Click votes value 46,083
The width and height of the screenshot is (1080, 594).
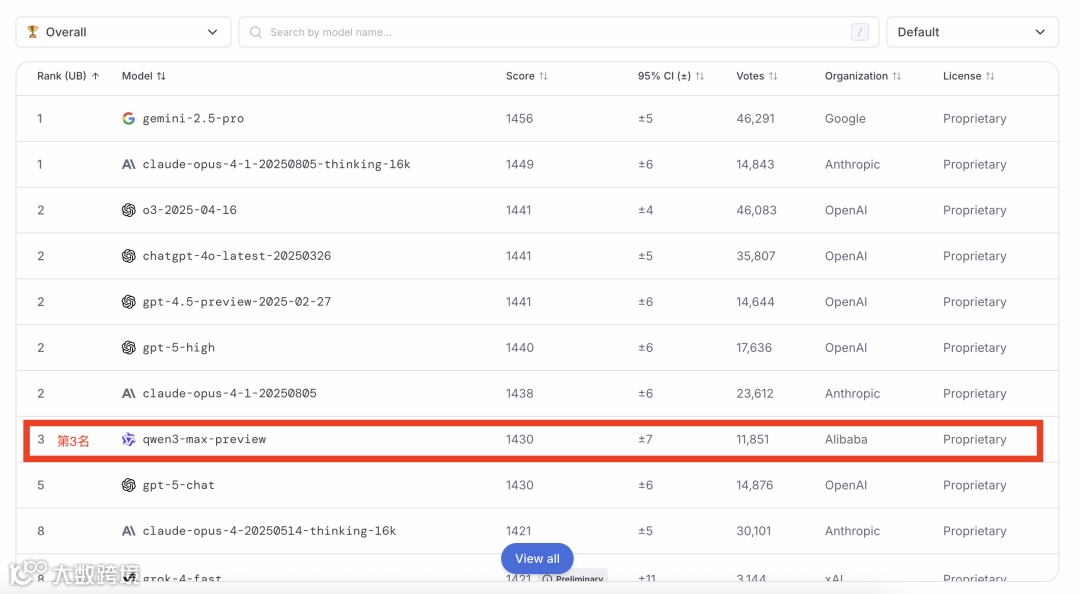pyautogui.click(x=756, y=210)
